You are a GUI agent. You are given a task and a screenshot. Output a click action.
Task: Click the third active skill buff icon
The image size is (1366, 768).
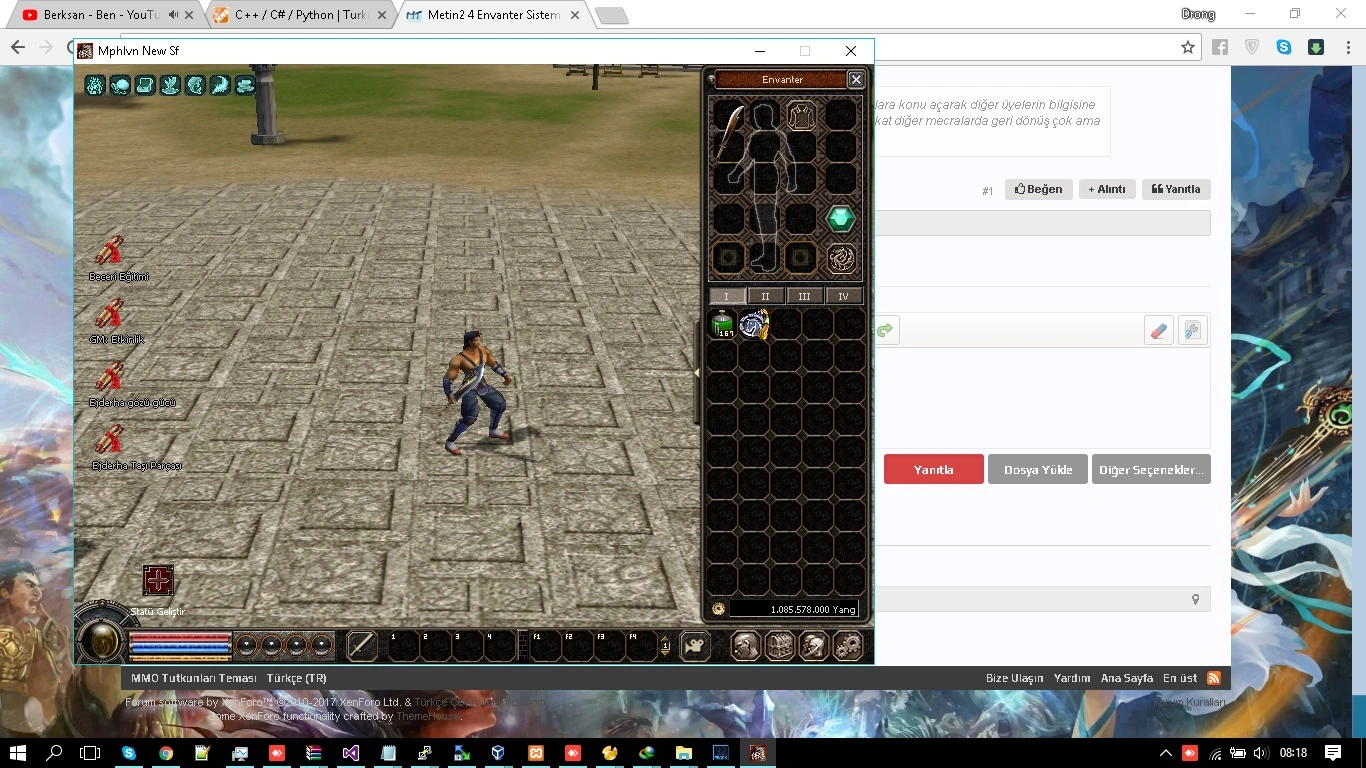pyautogui.click(x=145, y=85)
